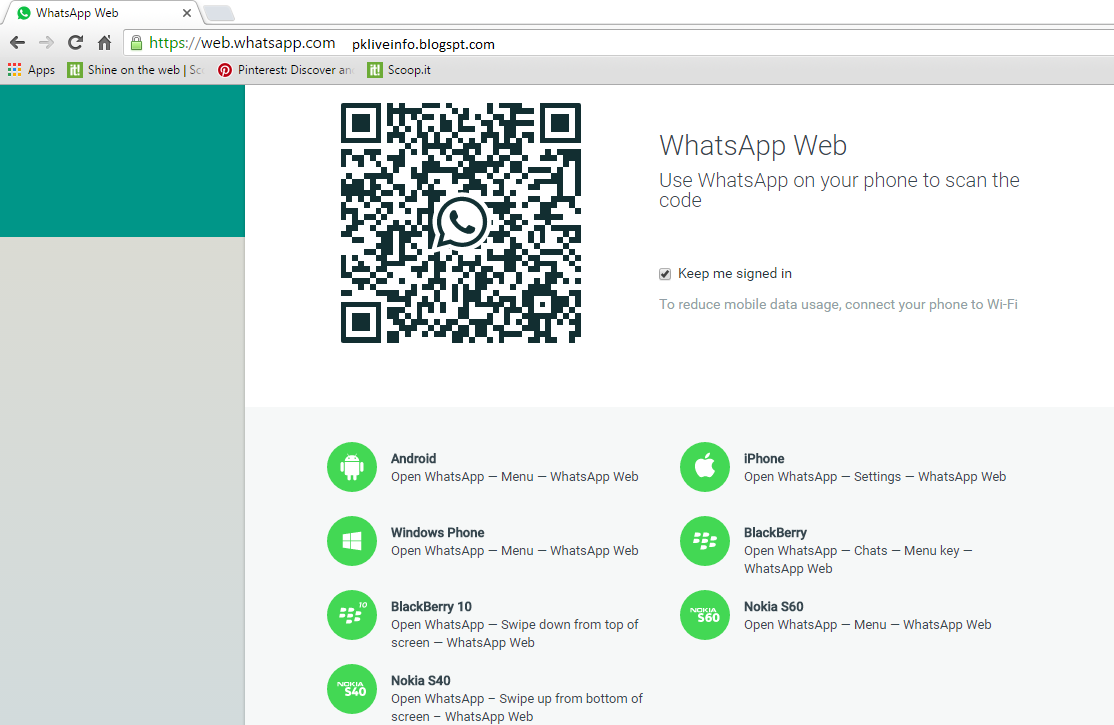The width and height of the screenshot is (1114, 725).
Task: Click "Open WhatsApp — Settings — WhatsApp Web" instruction
Action: tap(875, 477)
